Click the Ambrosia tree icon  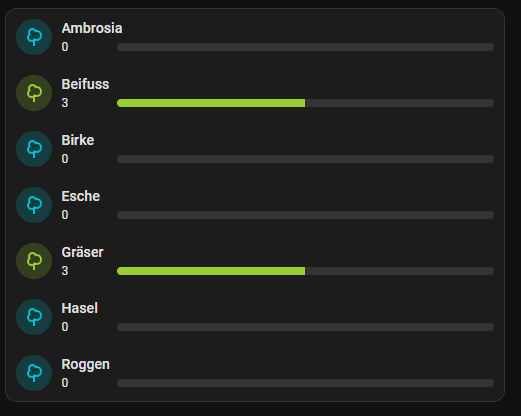tap(34, 37)
